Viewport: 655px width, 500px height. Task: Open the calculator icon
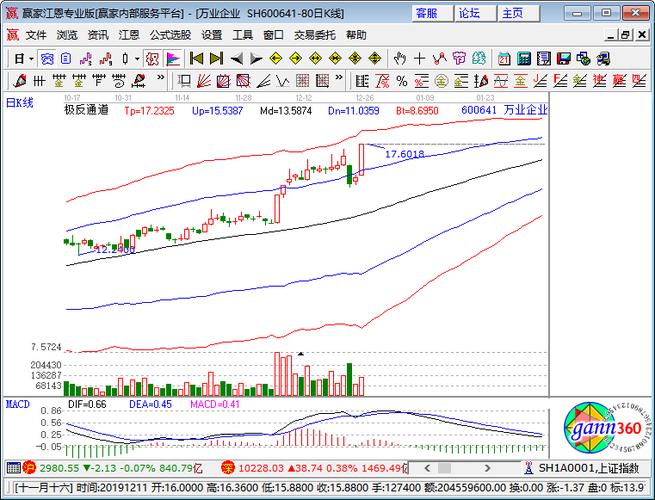[524, 59]
